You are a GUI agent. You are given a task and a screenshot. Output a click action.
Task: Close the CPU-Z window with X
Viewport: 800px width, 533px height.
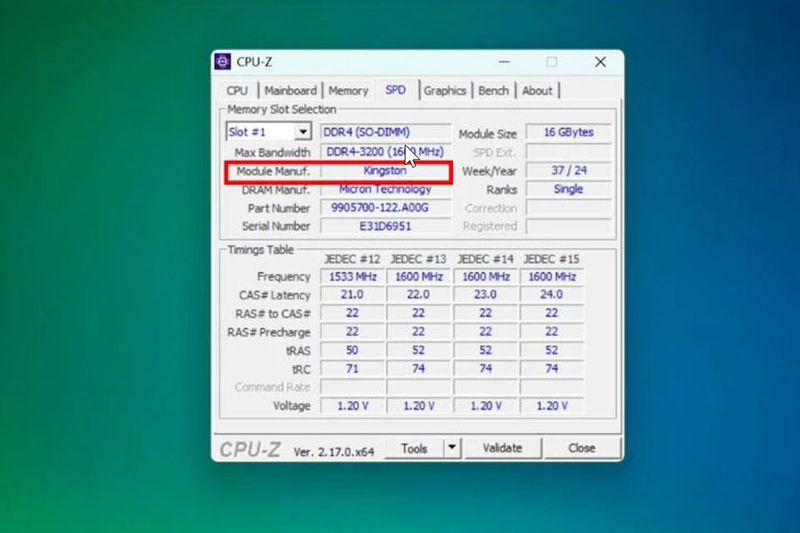(x=600, y=62)
